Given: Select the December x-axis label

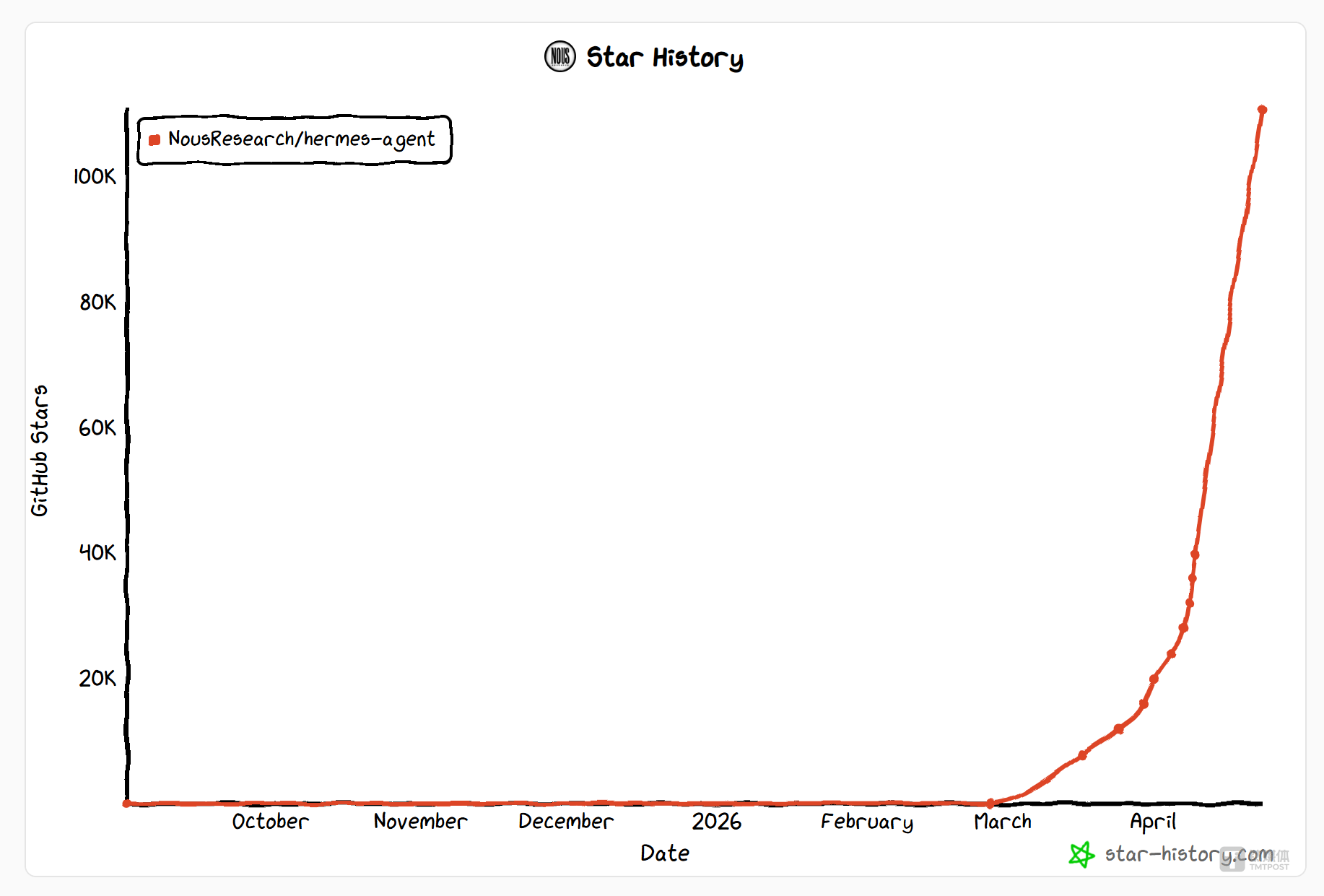Looking at the screenshot, I should [x=566, y=822].
